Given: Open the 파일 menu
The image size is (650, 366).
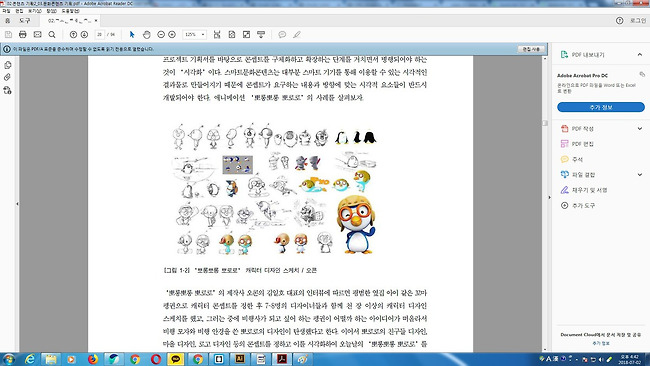Looking at the screenshot, I should (x=6, y=11).
